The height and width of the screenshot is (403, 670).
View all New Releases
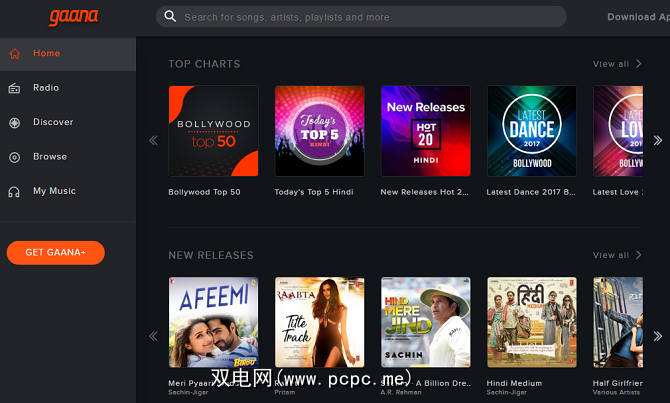click(x=611, y=255)
